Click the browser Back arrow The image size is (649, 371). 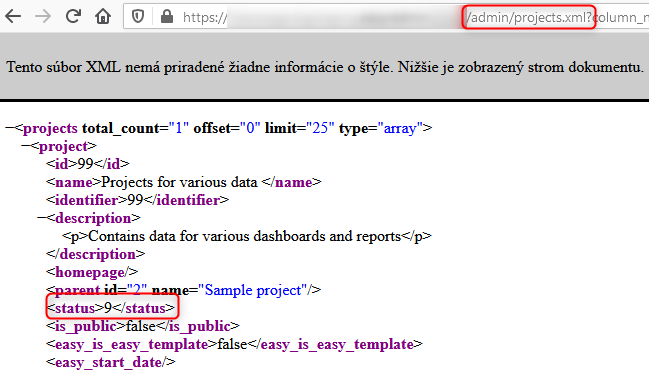[13, 17]
